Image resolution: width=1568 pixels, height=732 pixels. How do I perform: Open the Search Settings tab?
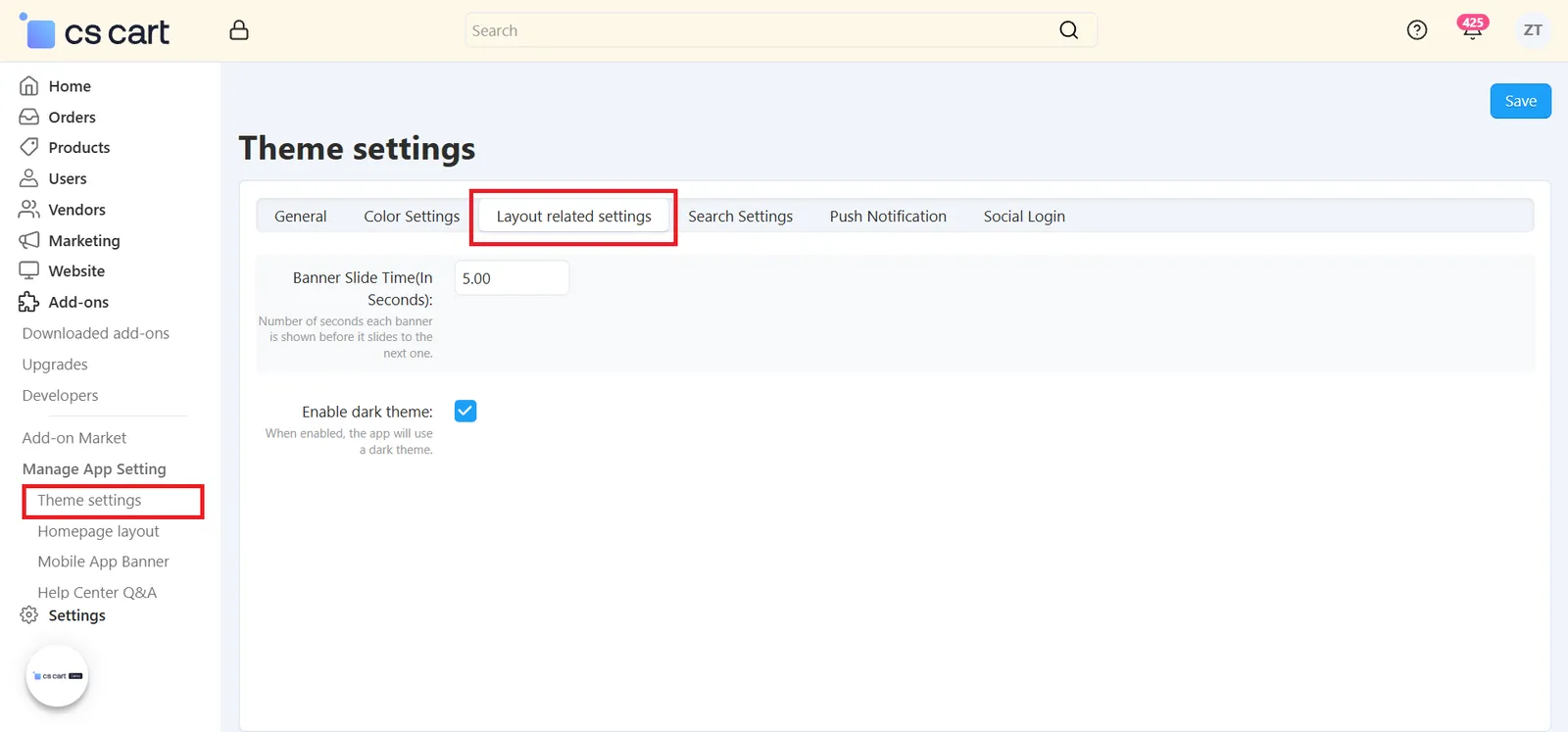coord(741,217)
